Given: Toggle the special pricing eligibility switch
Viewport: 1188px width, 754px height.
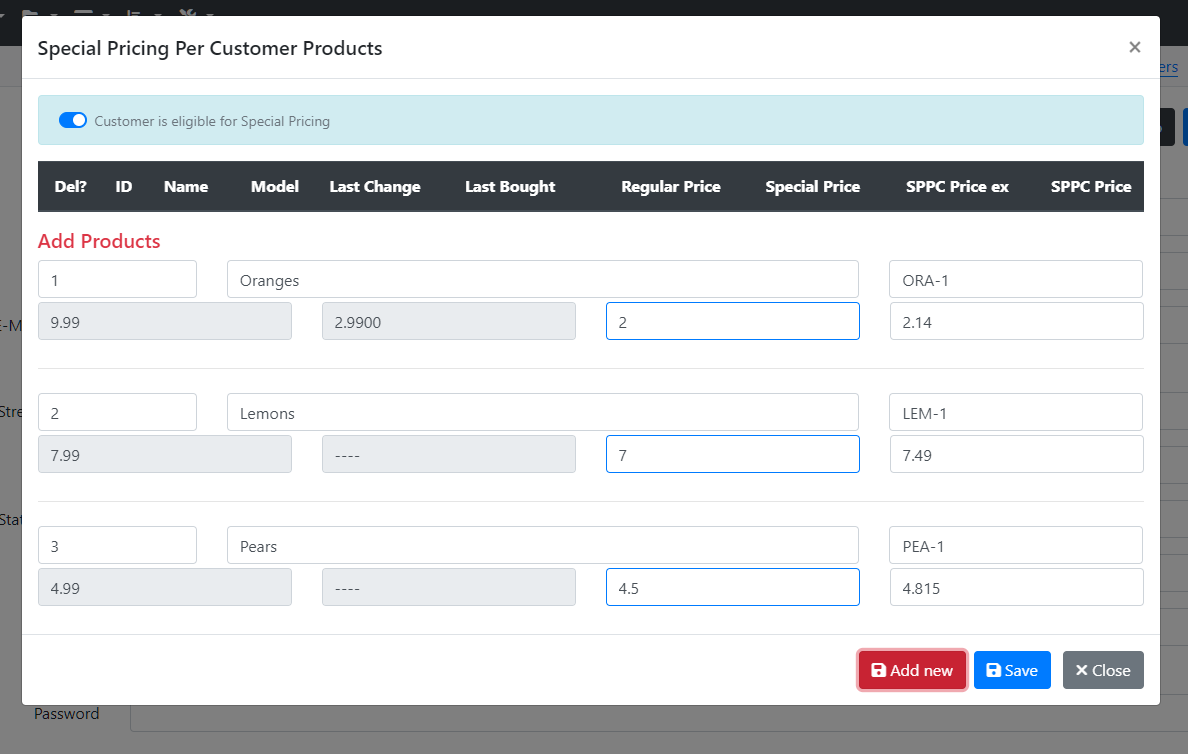Looking at the screenshot, I should point(73,120).
